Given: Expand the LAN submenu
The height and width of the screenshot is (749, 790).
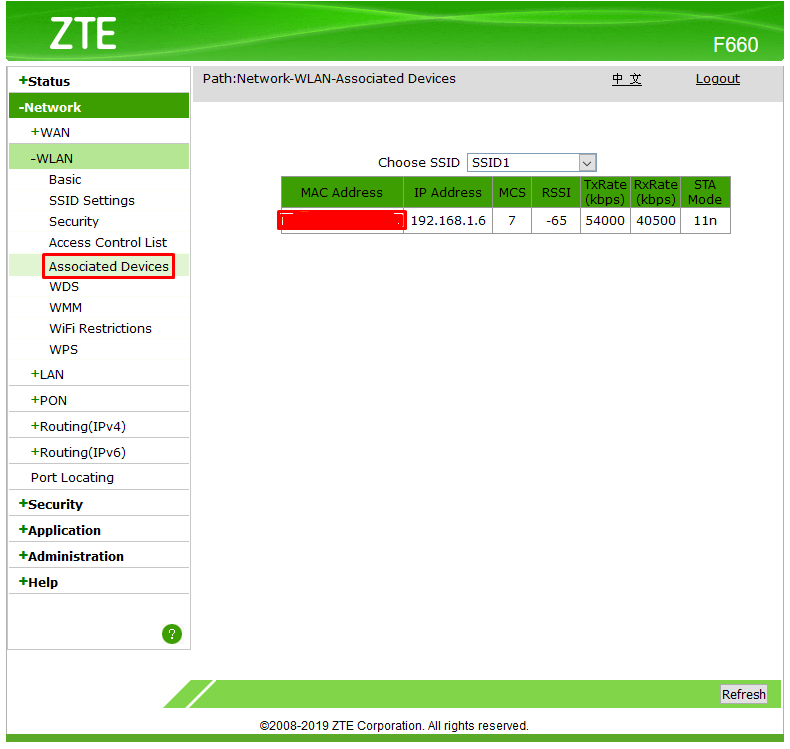Looking at the screenshot, I should click(x=47, y=374).
